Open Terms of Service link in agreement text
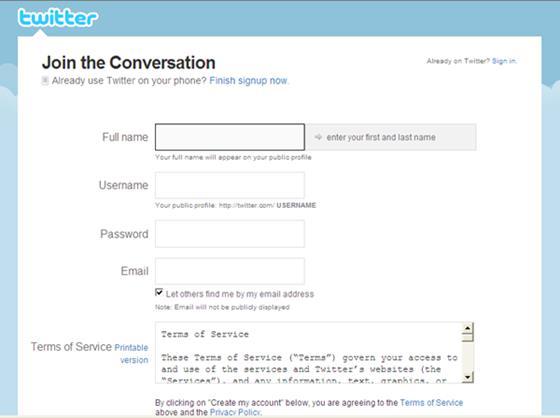560x418 pixels. tap(431, 403)
